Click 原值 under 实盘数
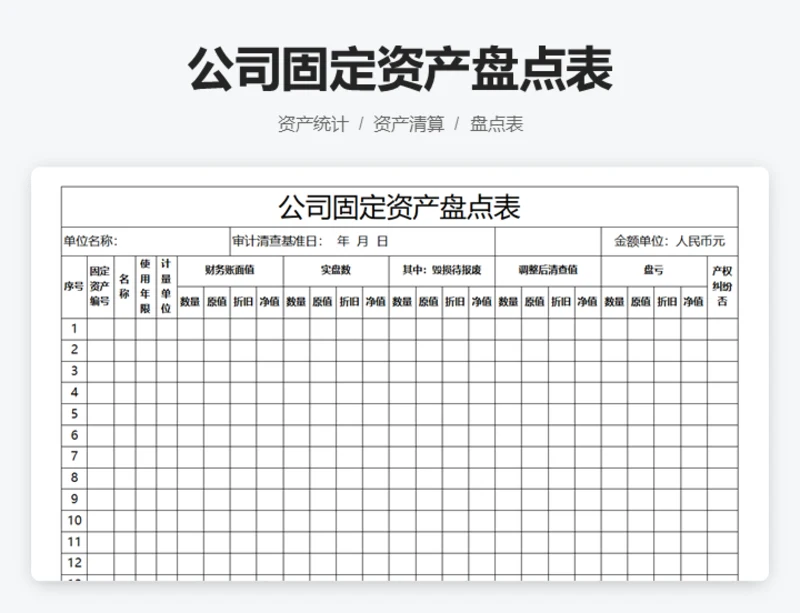The height and width of the screenshot is (613, 800). (x=323, y=302)
